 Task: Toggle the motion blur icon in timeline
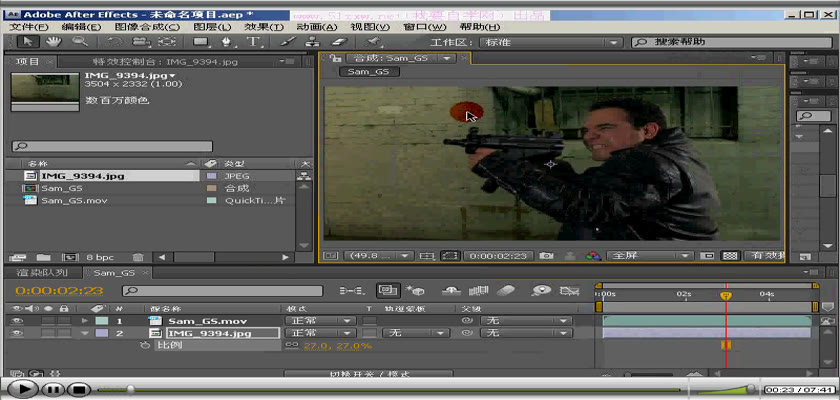506,291
